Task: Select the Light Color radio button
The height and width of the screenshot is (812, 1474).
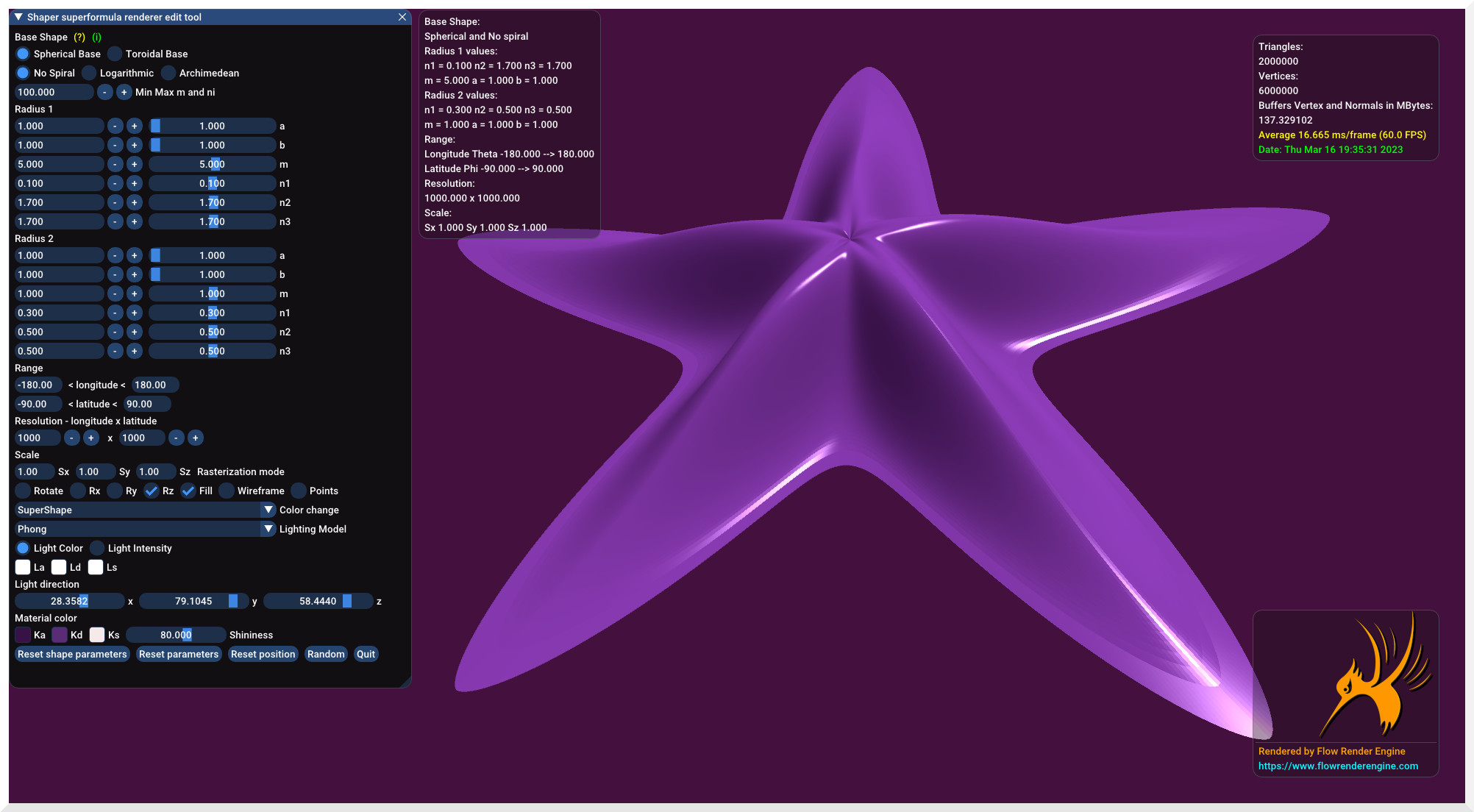Action: pyautogui.click(x=23, y=548)
